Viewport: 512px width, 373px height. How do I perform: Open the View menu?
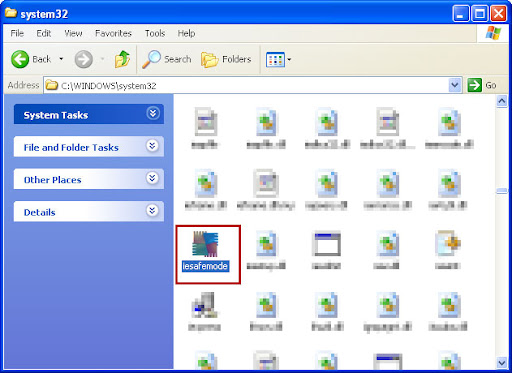click(x=73, y=33)
